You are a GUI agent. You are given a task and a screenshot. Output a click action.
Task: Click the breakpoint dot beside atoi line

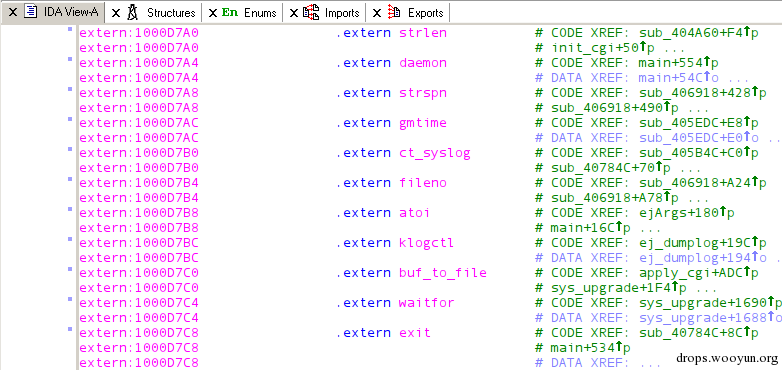click(x=70, y=209)
